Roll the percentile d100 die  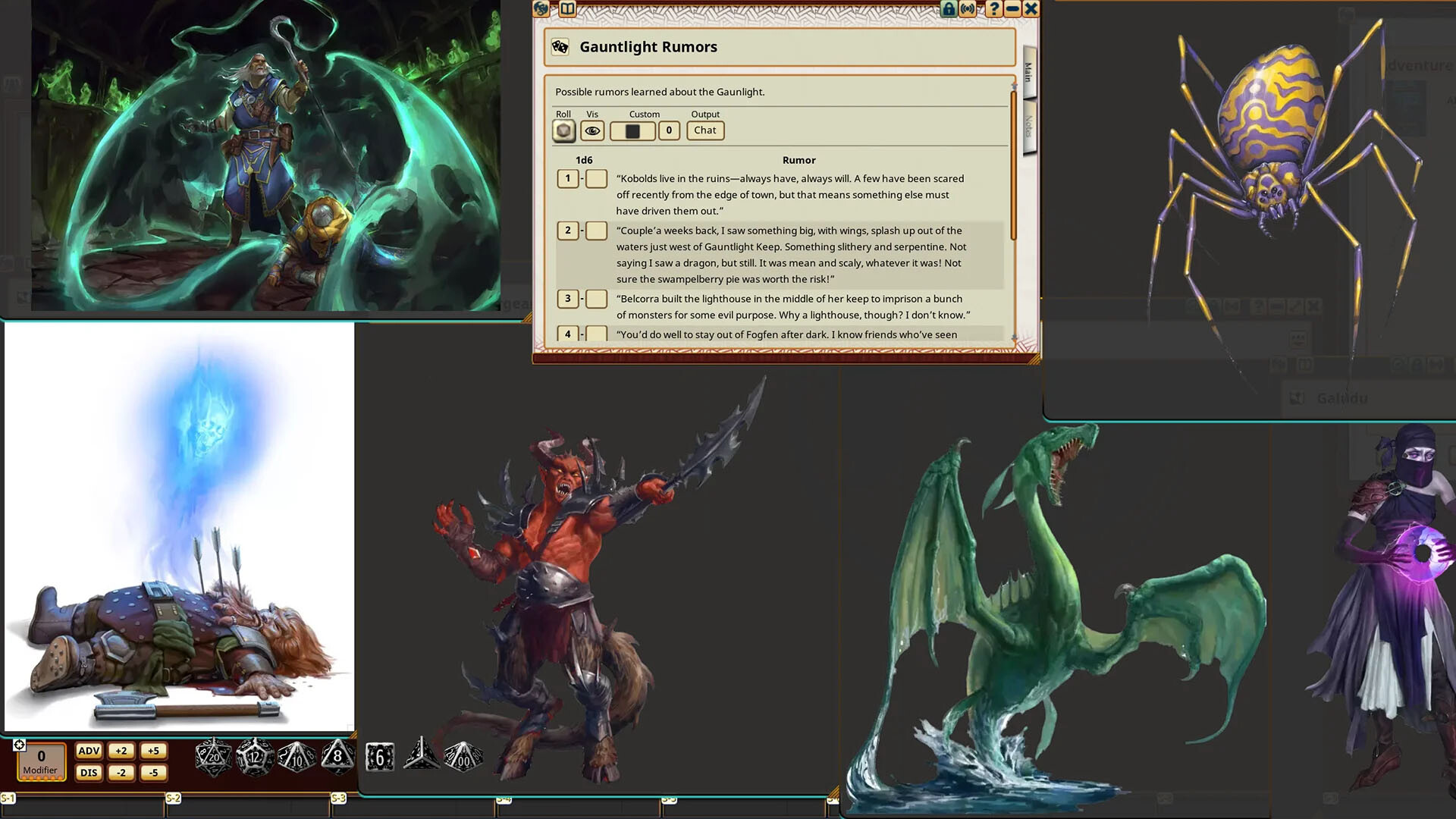464,755
